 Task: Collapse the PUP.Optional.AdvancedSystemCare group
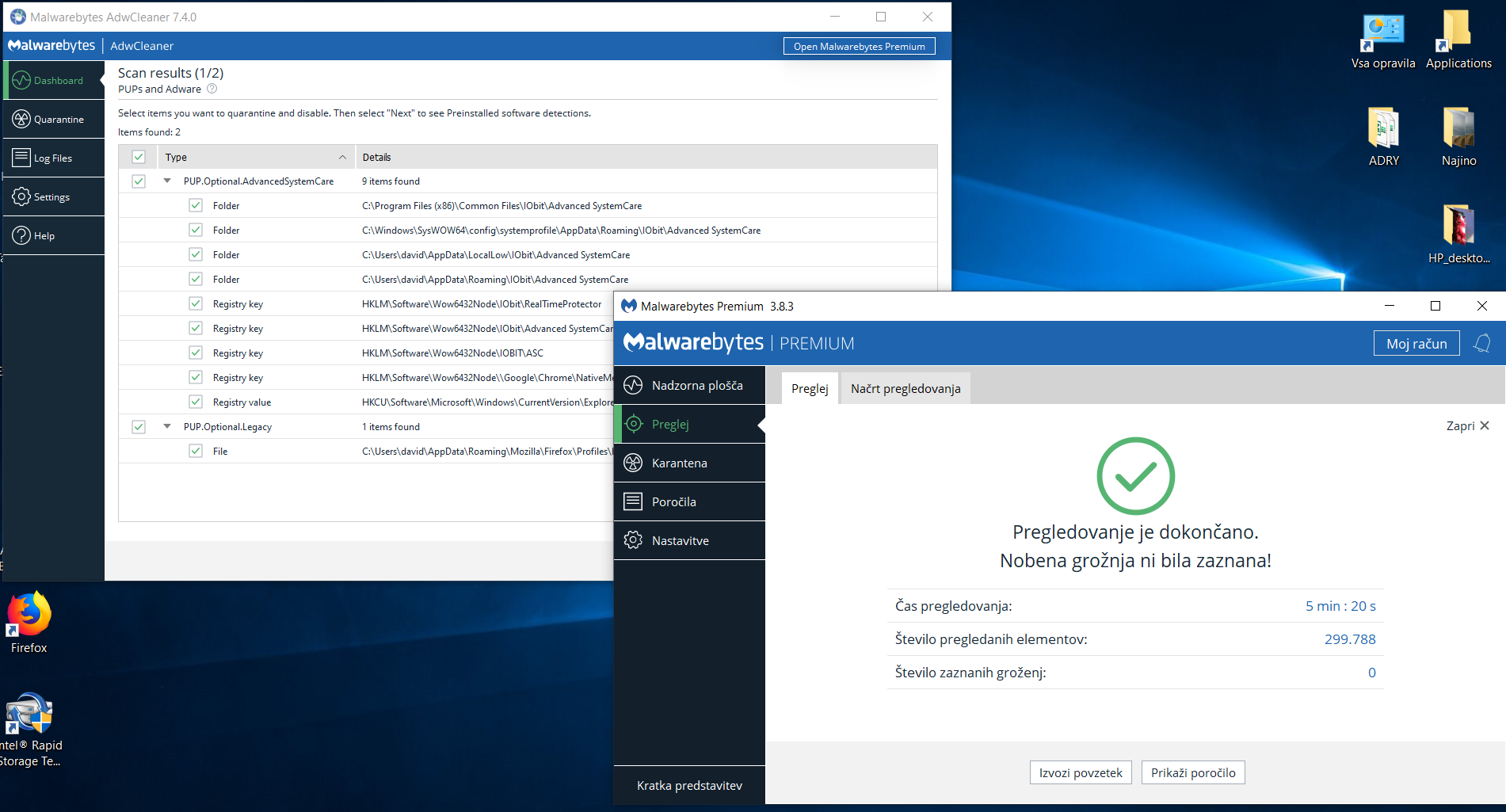pyautogui.click(x=166, y=181)
